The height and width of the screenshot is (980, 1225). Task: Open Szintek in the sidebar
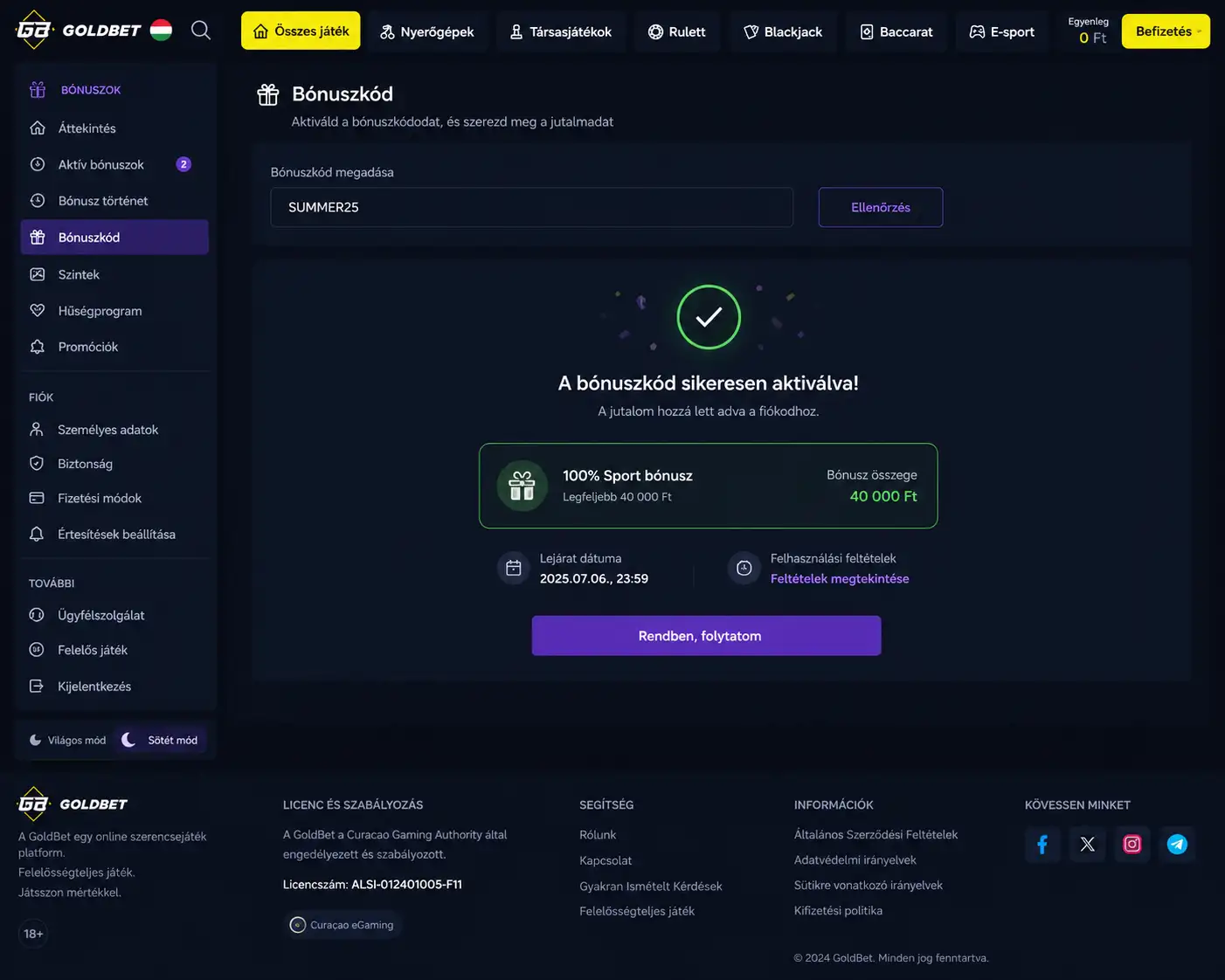click(114, 274)
